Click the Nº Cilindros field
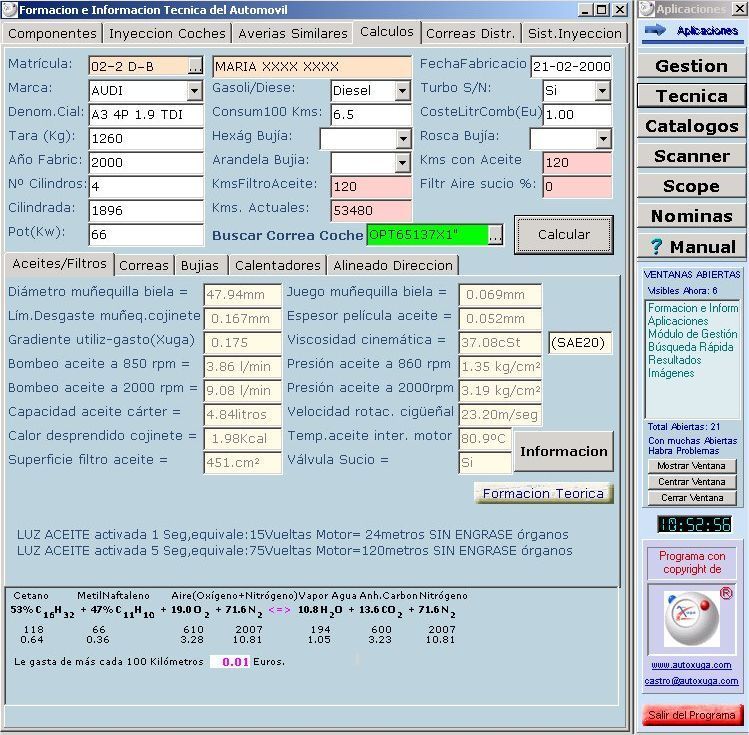This screenshot has width=749, height=735. (x=146, y=186)
